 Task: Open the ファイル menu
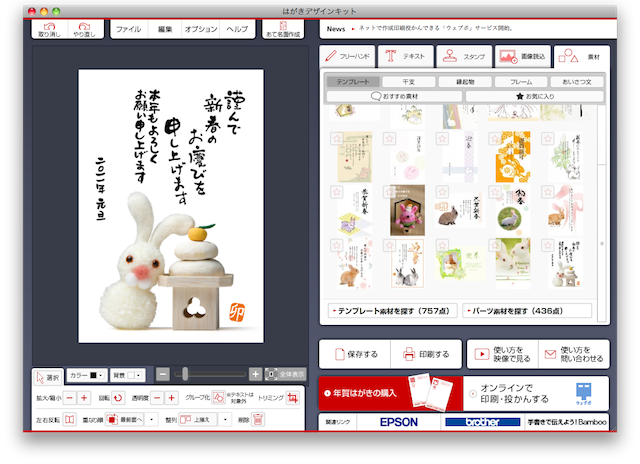[x=127, y=30]
